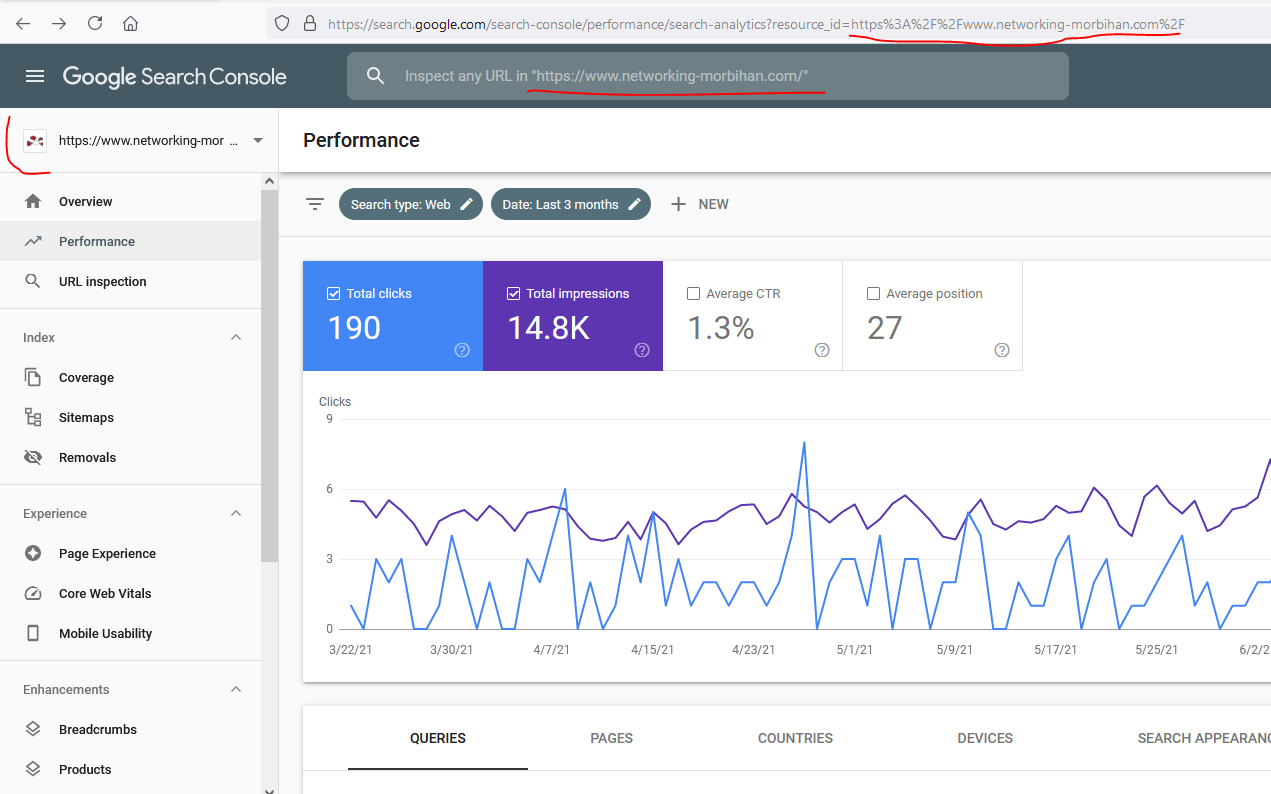This screenshot has width=1271, height=794.
Task: Click the sidebar scrollbar thumb
Action: pyautogui.click(x=269, y=375)
